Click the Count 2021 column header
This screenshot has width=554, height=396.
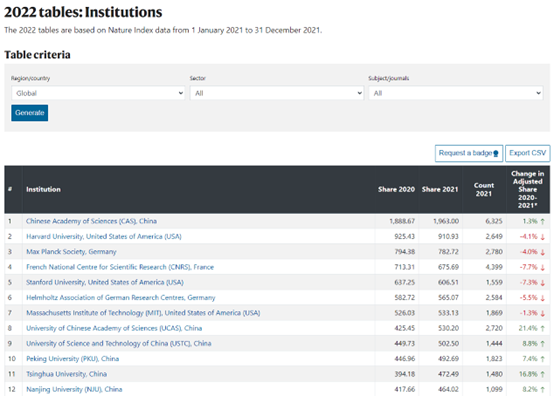coord(484,189)
